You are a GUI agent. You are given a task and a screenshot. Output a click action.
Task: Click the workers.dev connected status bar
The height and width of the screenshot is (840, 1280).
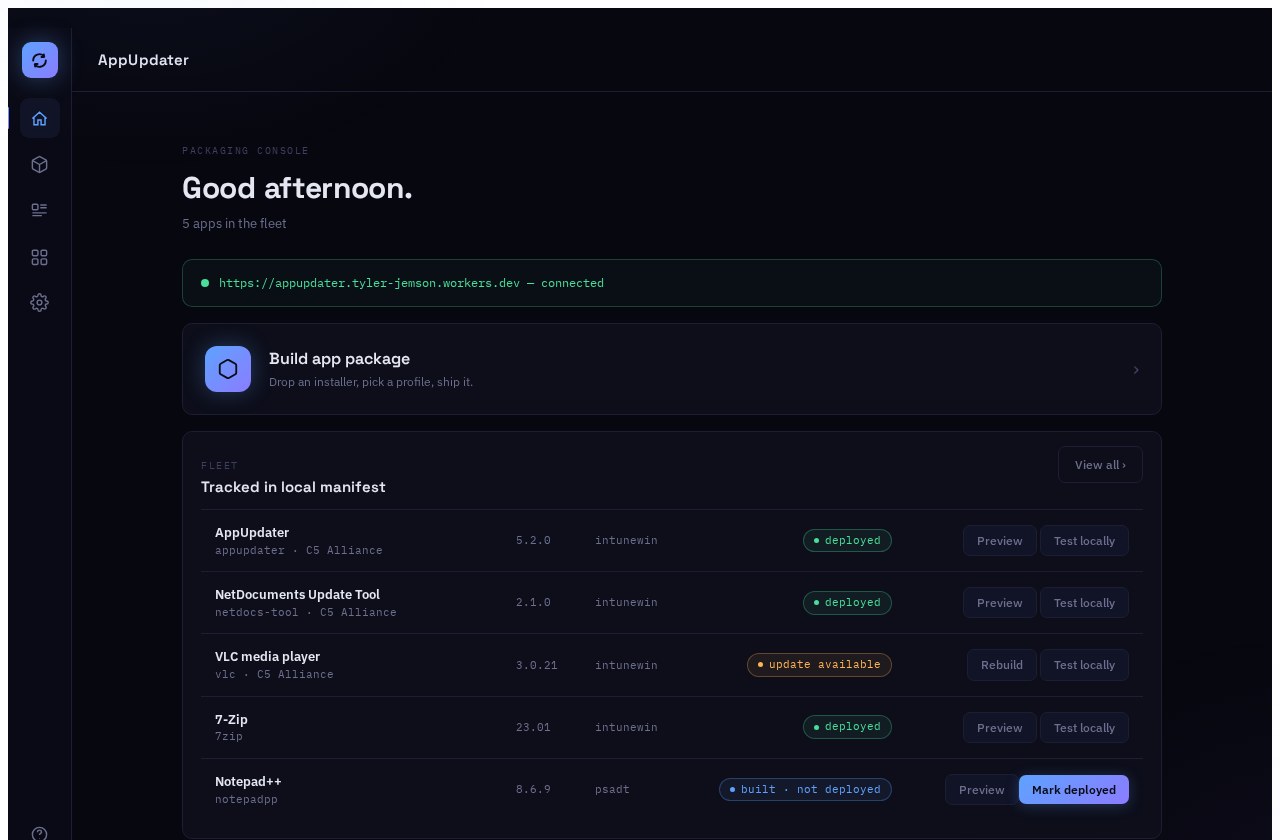[672, 283]
